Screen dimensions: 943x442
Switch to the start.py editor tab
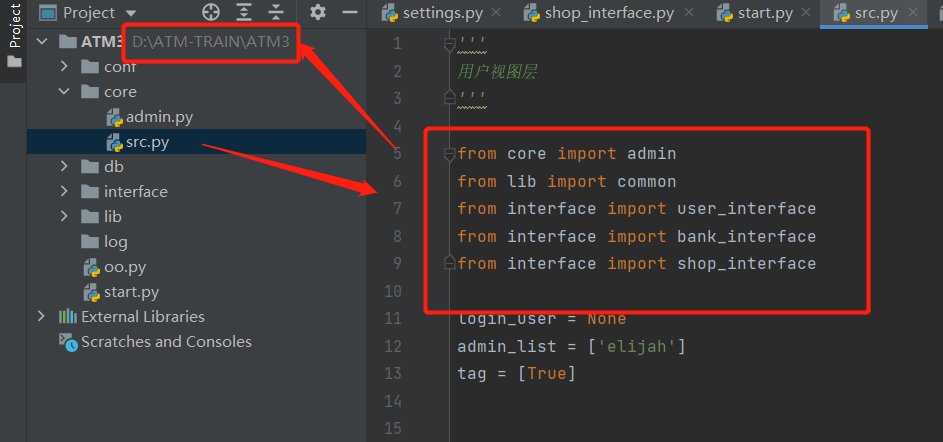tap(766, 13)
